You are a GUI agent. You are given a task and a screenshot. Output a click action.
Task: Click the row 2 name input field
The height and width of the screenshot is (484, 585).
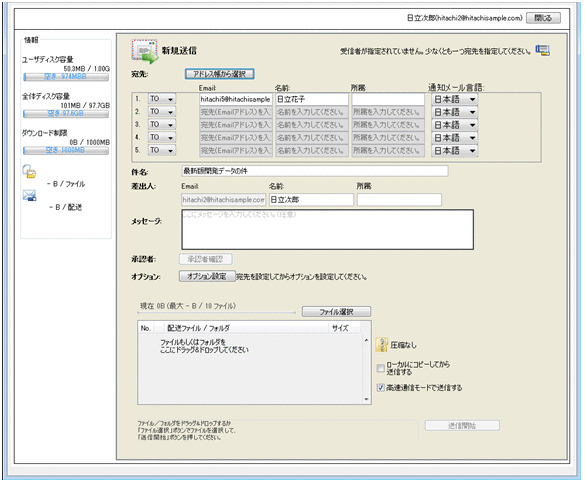(x=312, y=112)
